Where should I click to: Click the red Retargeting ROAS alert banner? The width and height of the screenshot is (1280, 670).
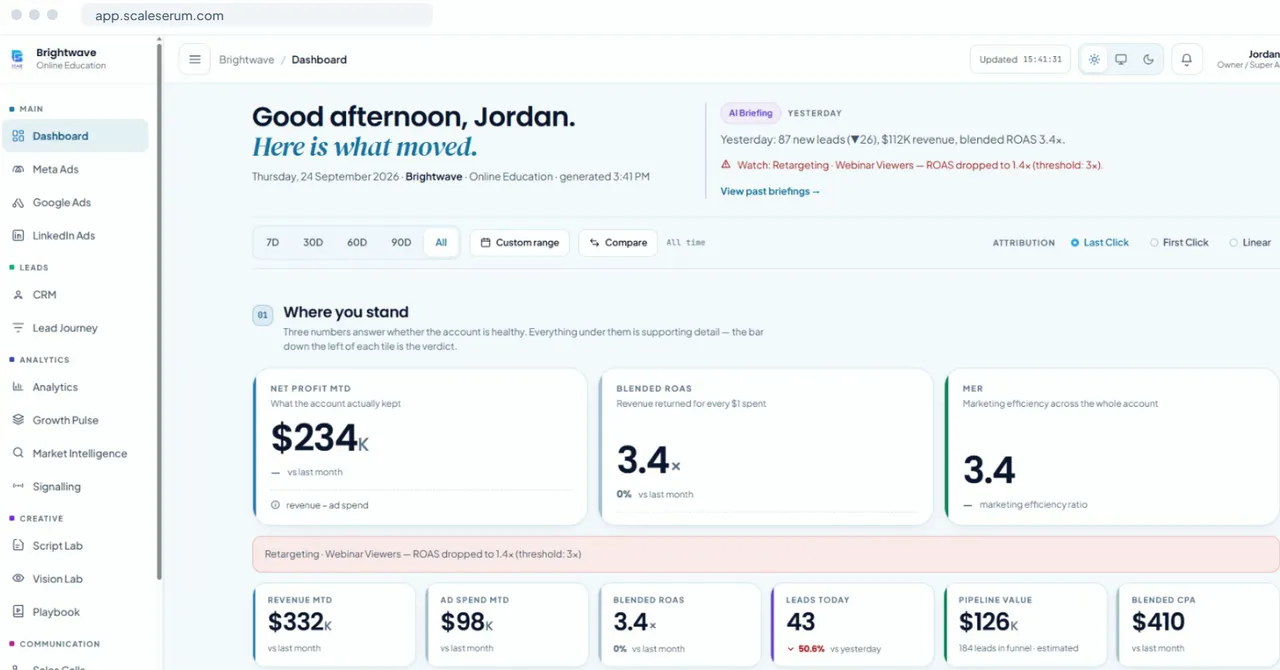point(766,554)
